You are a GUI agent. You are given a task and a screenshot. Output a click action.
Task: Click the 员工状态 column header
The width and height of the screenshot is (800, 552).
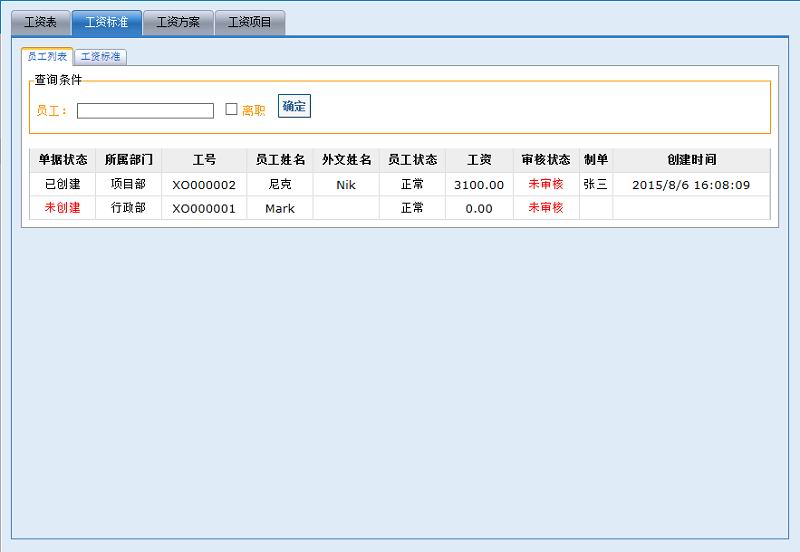pos(412,160)
